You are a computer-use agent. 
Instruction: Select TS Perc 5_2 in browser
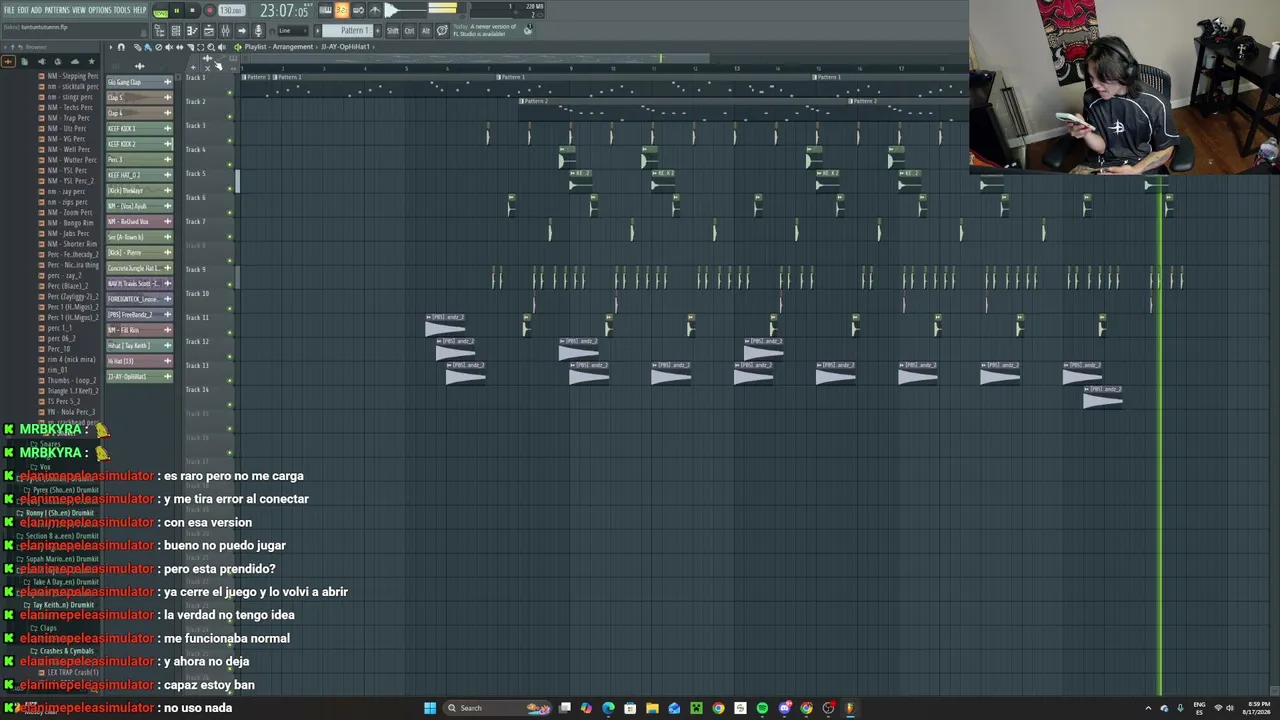point(69,401)
